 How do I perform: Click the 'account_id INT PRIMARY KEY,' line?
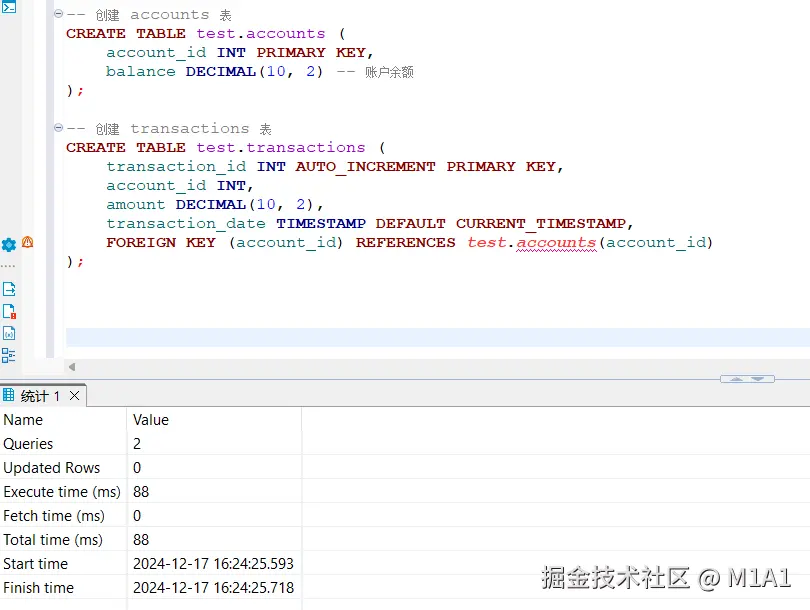[240, 53]
